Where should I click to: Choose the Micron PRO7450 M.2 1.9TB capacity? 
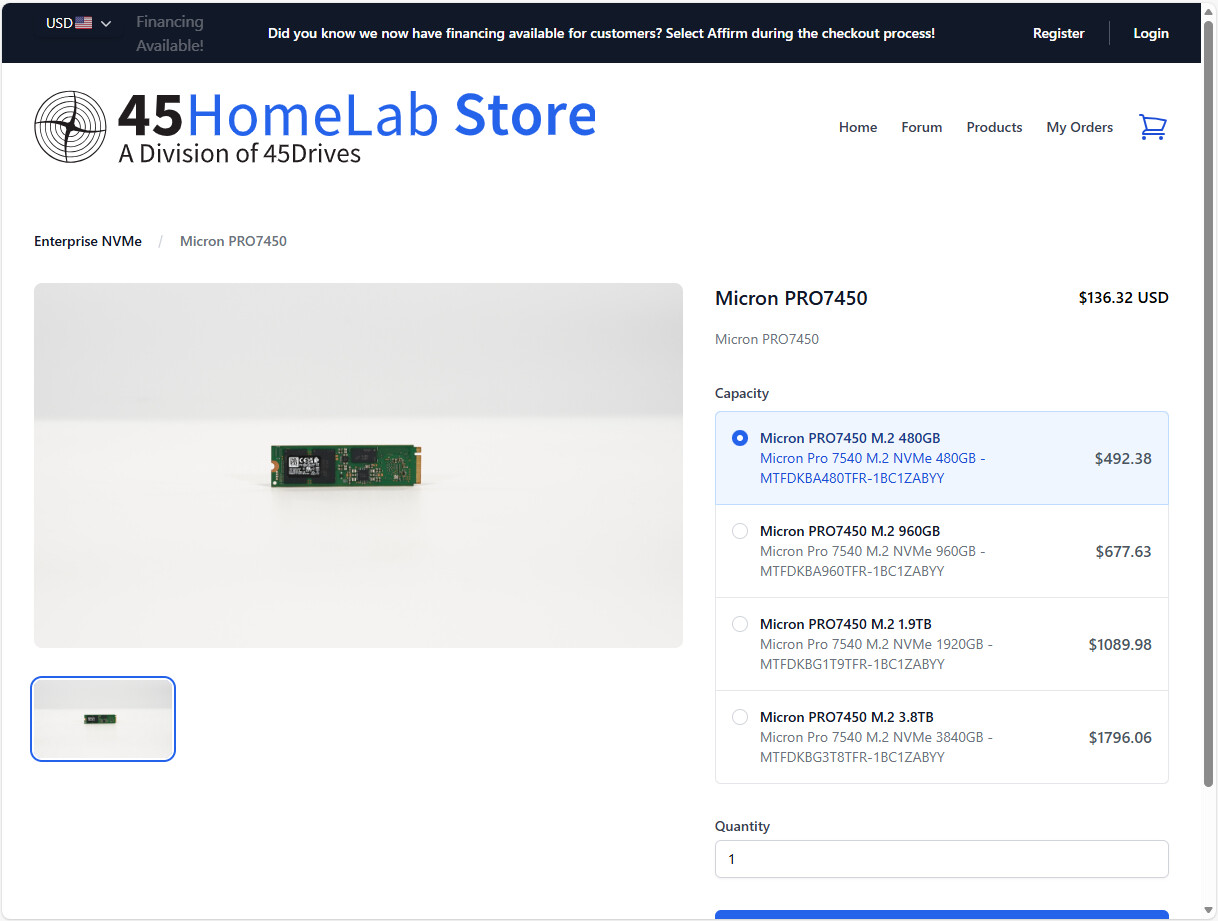(x=740, y=624)
